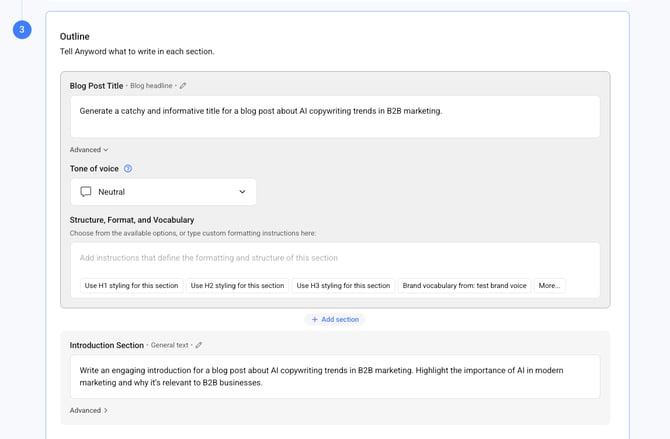Open the More... formatting options
This screenshot has width=670, height=439.
549,285
